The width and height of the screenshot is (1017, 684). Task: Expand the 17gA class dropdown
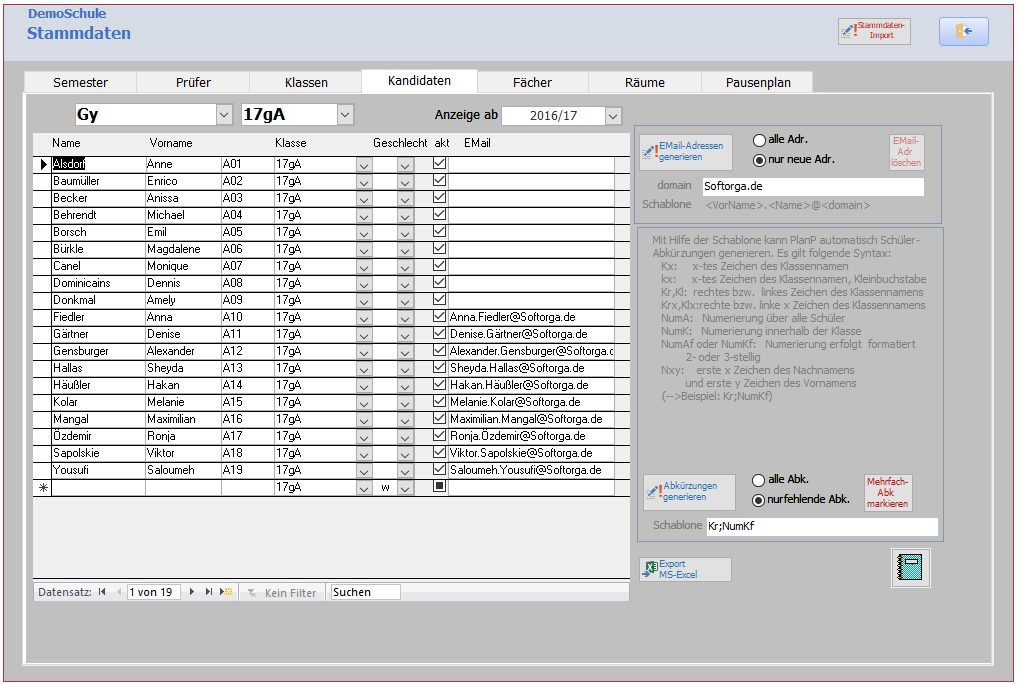point(345,115)
